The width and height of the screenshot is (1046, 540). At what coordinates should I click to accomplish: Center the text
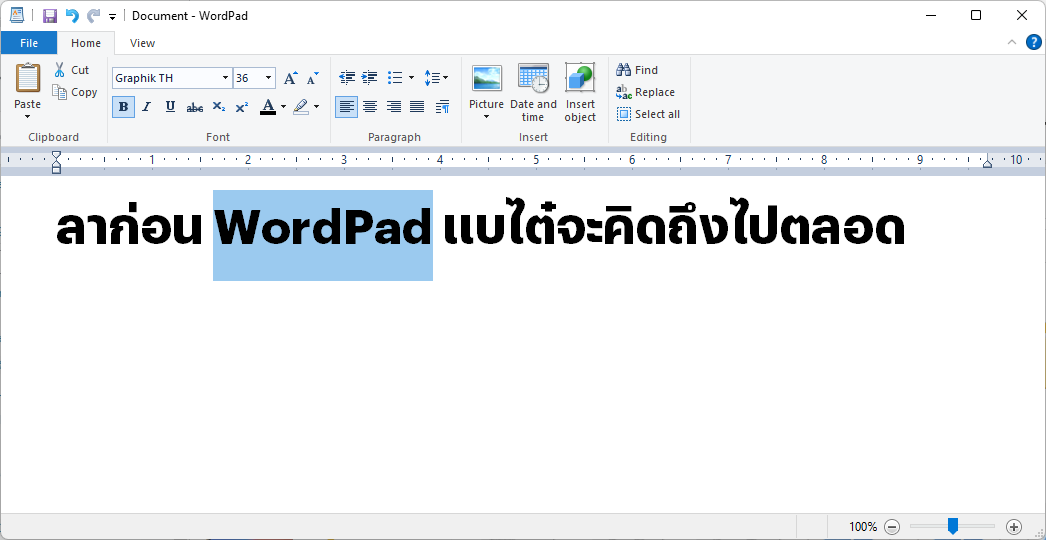coord(370,107)
